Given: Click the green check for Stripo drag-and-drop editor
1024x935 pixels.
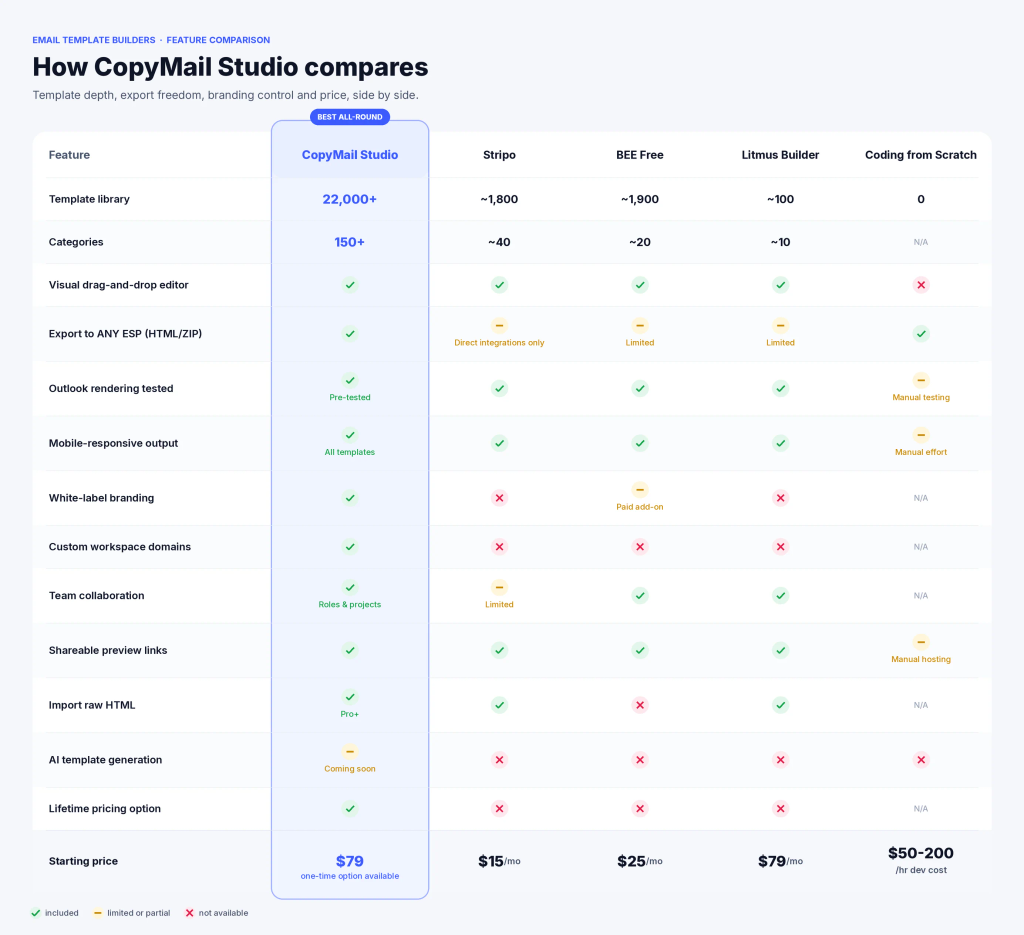Looking at the screenshot, I should click(499, 285).
